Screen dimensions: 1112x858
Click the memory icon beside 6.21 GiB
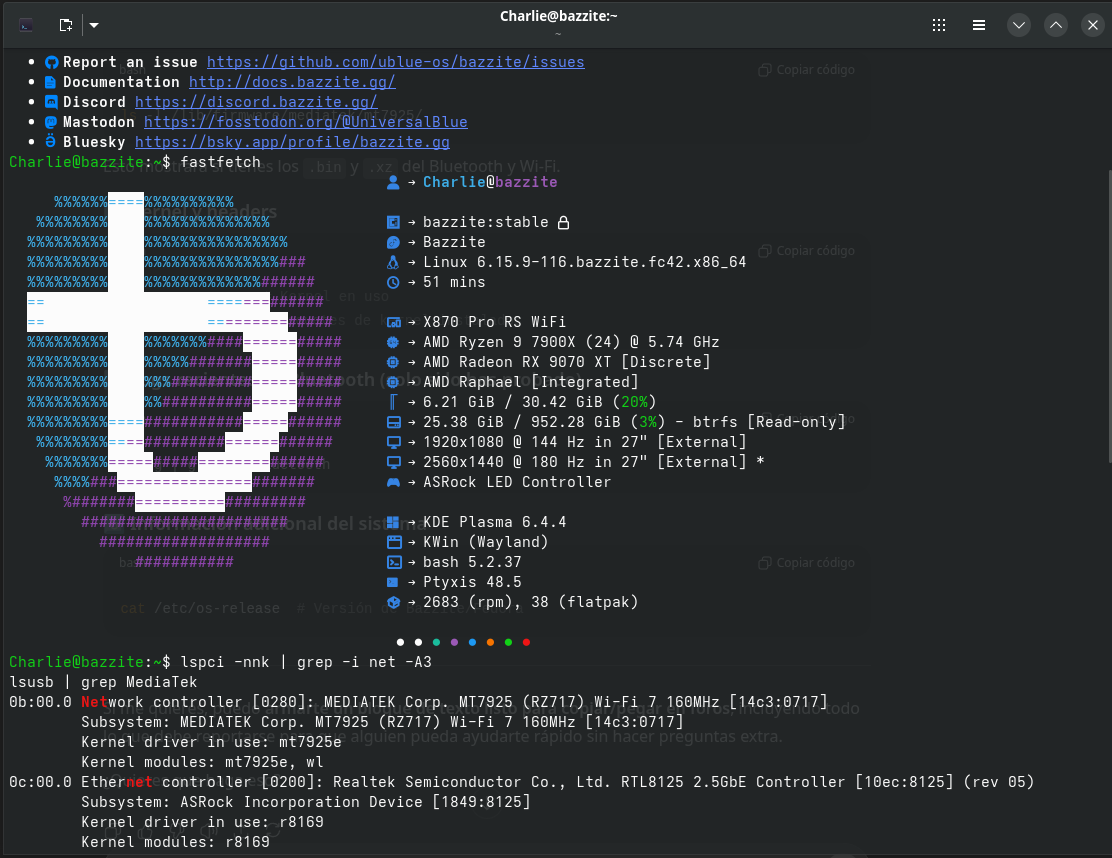(393, 402)
